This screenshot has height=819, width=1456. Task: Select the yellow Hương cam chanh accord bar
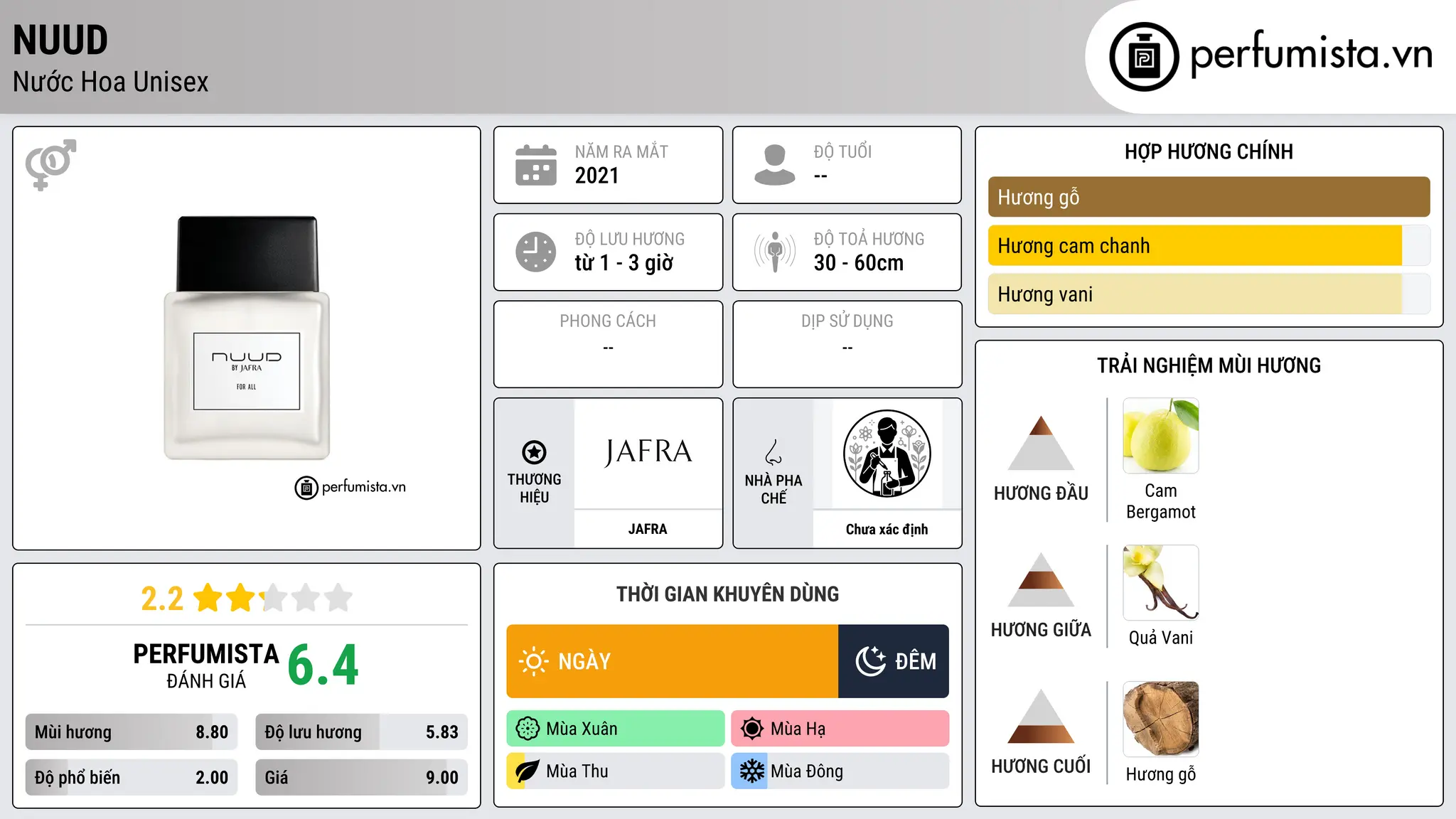1209,245
